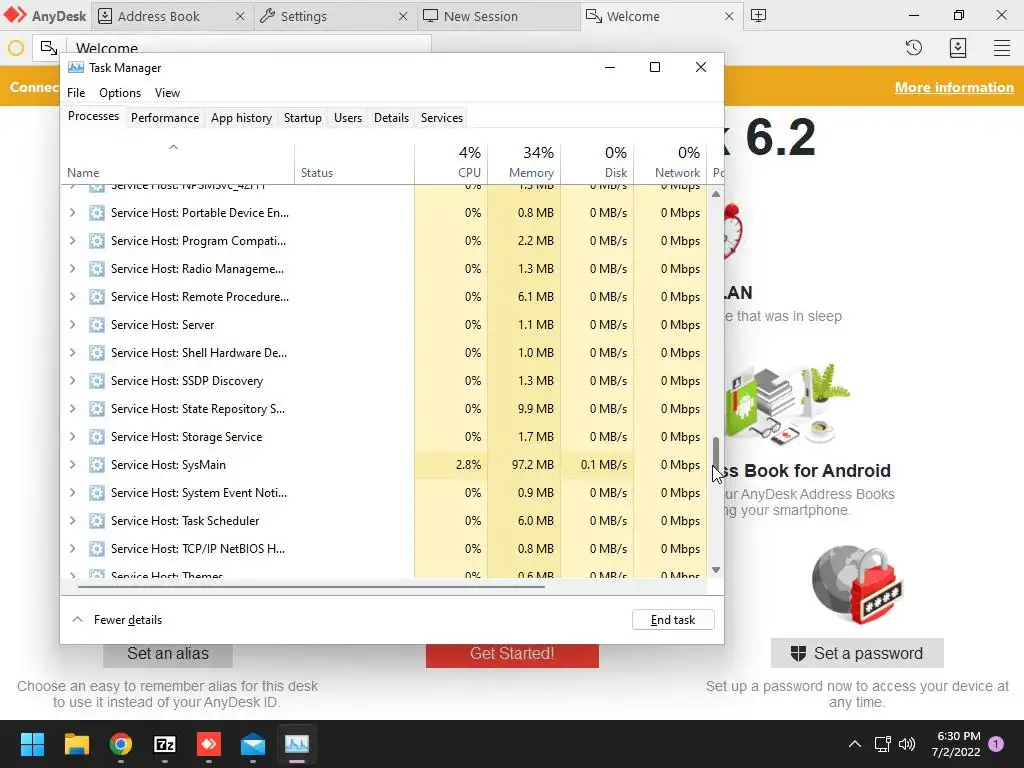The width and height of the screenshot is (1024, 768).
Task: Expand Service Host: Storage Service row
Action: tap(72, 437)
